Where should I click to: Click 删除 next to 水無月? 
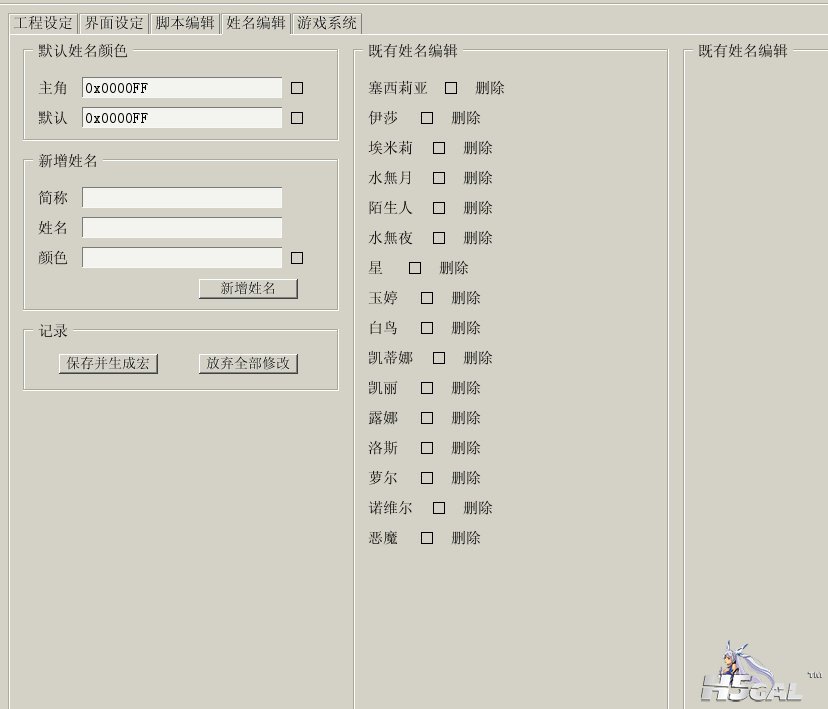pyautogui.click(x=478, y=178)
